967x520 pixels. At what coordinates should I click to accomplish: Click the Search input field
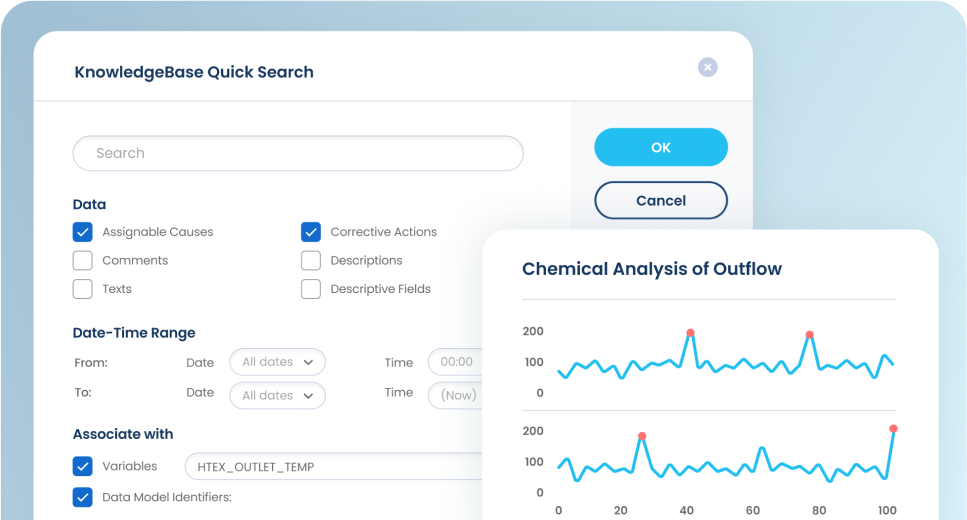tap(298, 153)
